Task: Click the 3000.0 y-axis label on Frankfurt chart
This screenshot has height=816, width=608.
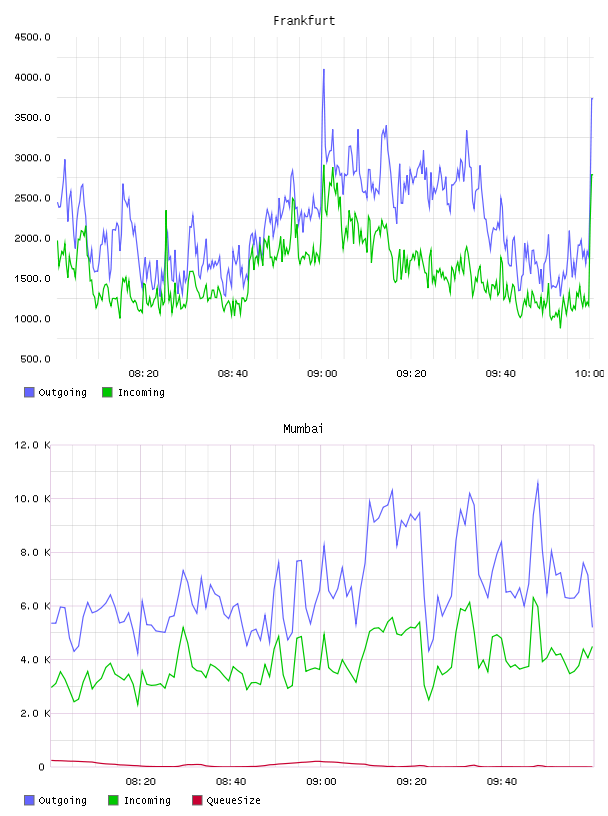Action: (32, 158)
